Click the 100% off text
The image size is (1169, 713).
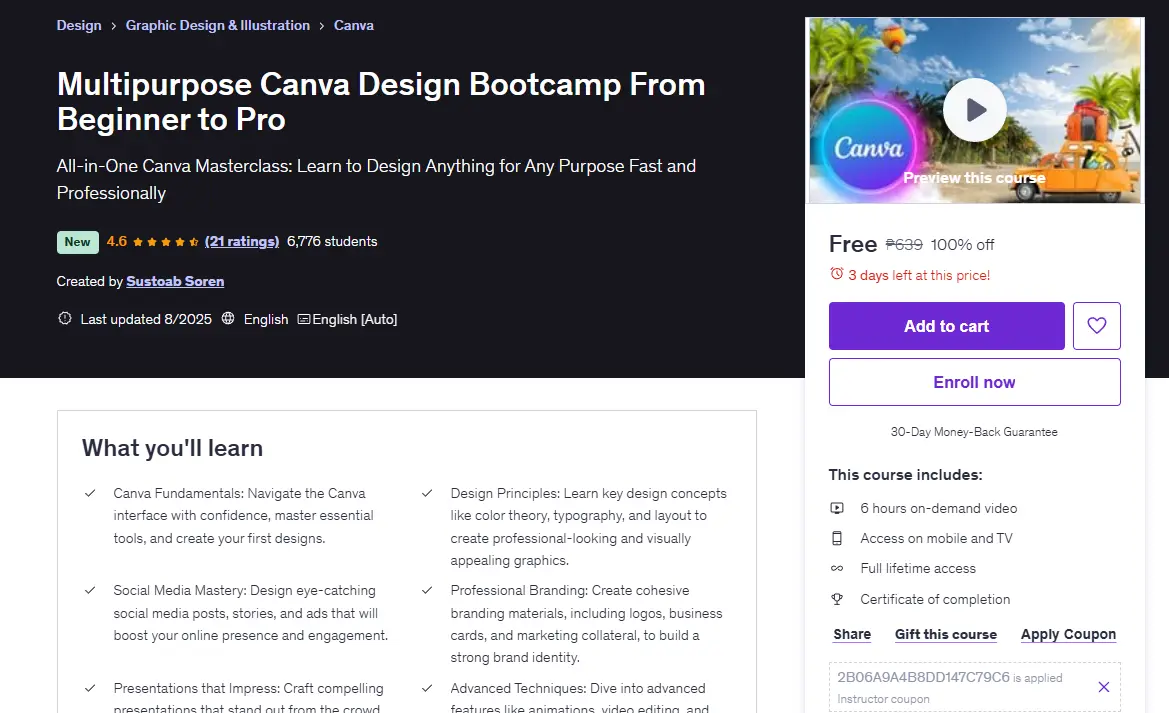962,245
